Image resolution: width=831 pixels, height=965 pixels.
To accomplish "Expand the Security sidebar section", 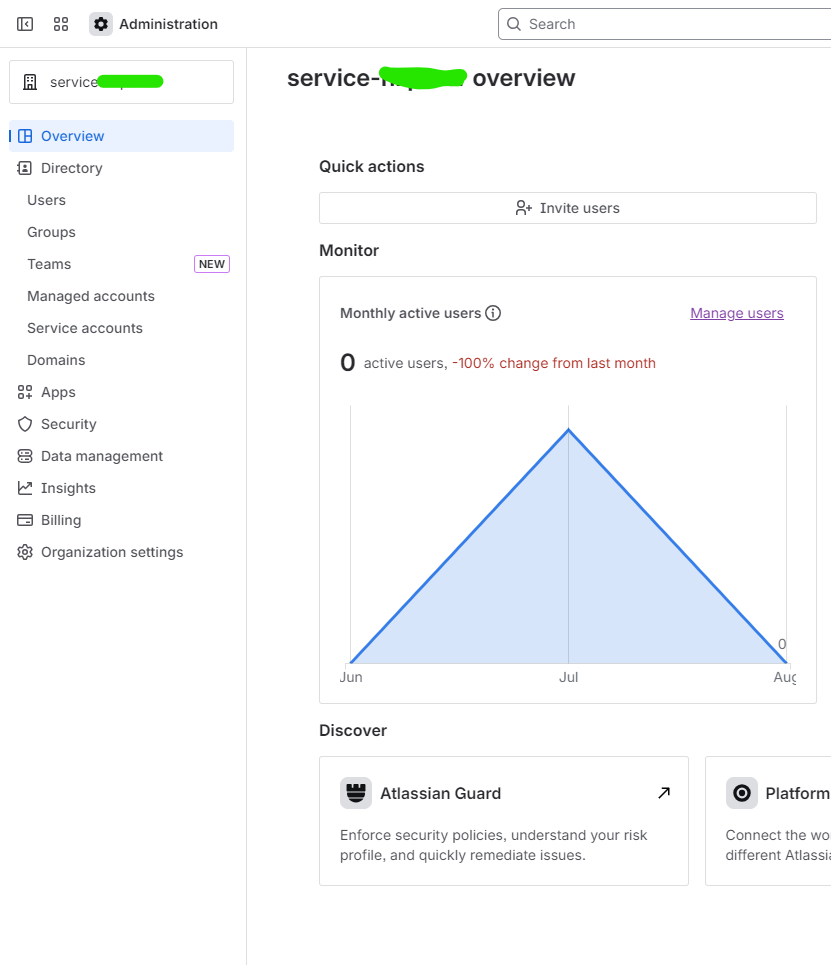I will [68, 424].
